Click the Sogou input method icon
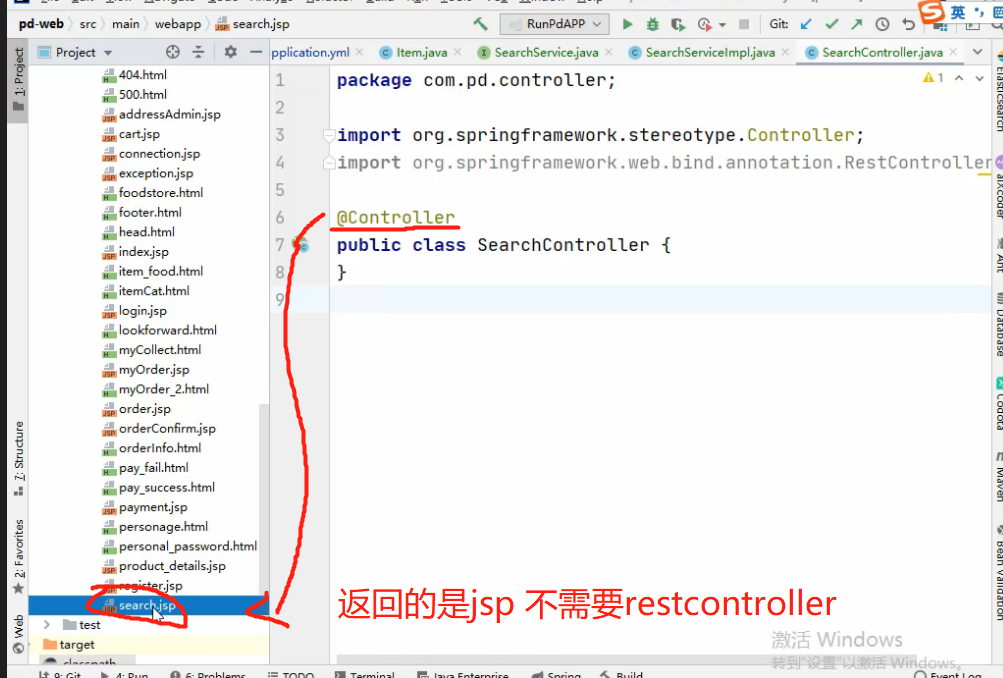The height and width of the screenshot is (678, 1003). click(x=931, y=11)
